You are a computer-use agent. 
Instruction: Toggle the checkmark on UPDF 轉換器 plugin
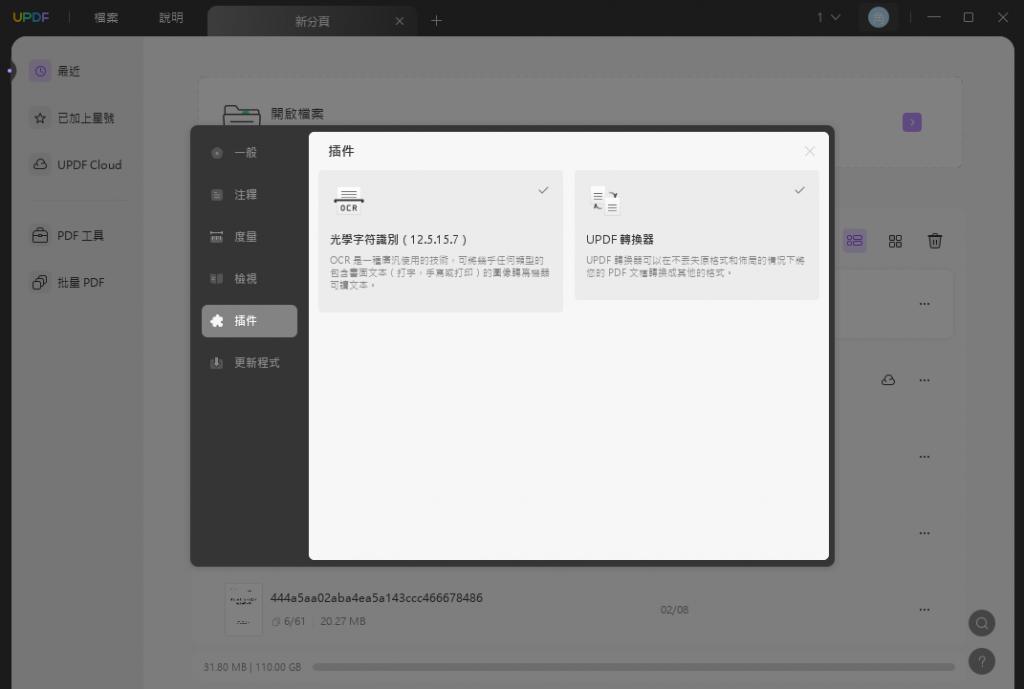point(799,190)
